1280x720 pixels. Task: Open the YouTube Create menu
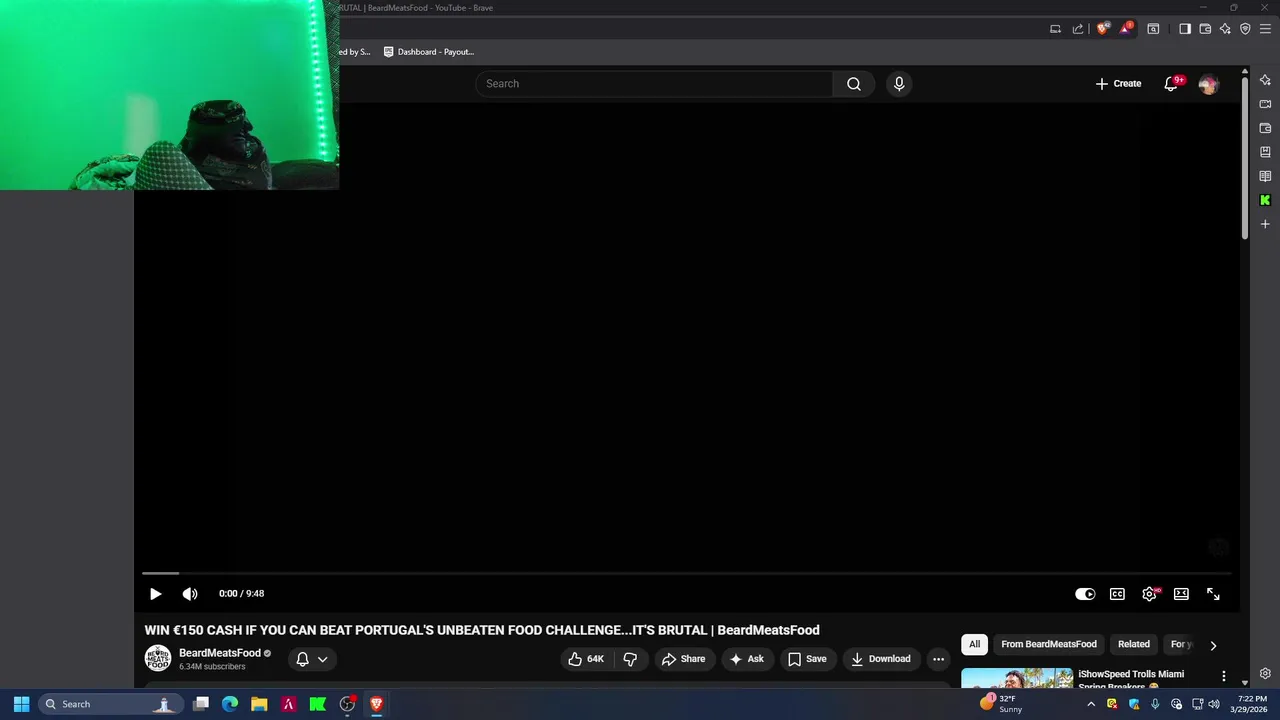(1118, 84)
